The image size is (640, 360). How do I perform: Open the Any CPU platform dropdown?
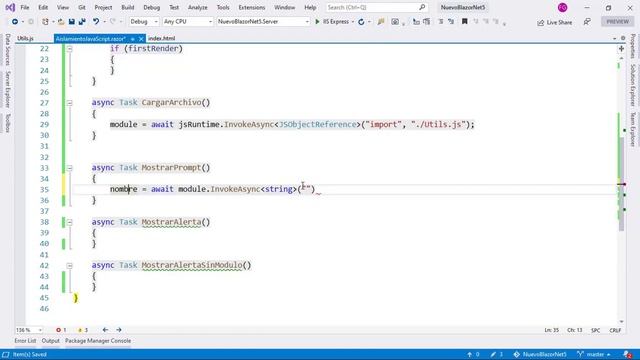pos(187,22)
